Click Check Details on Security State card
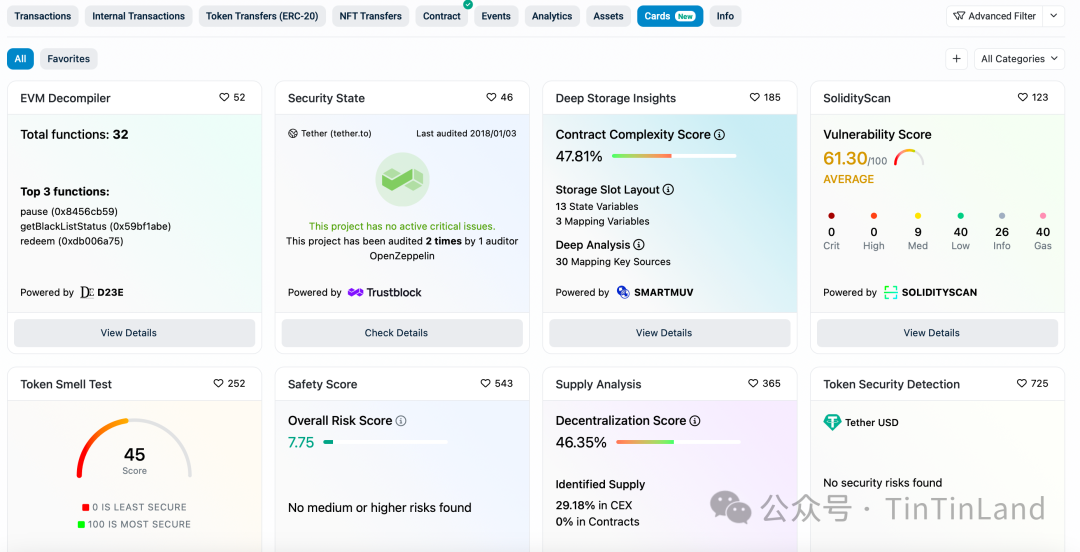1080x552 pixels. 396,333
